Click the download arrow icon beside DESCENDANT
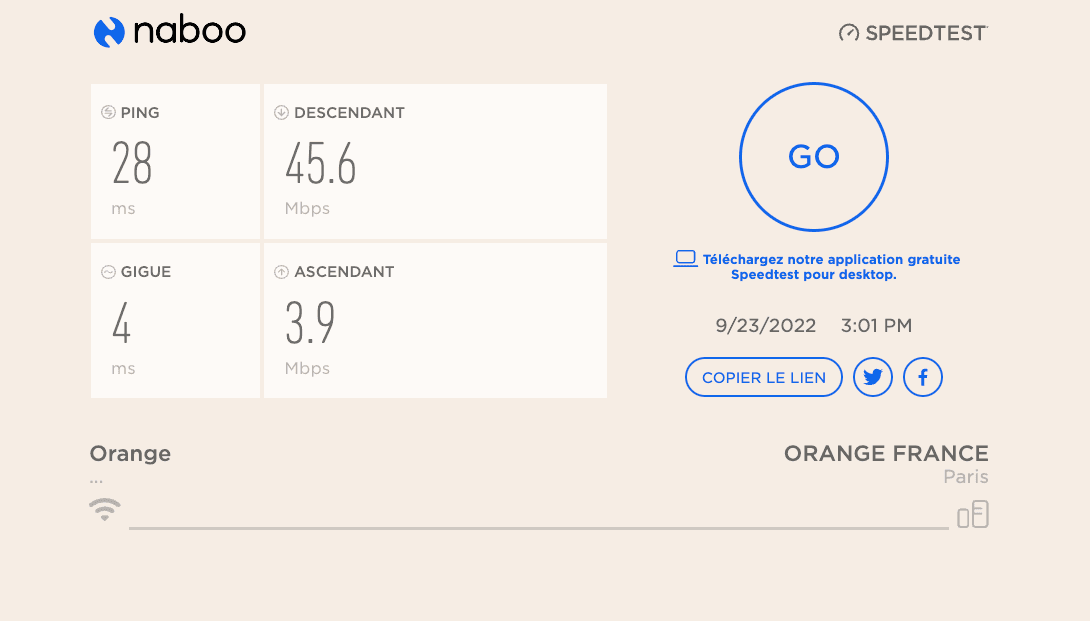Screen dimensions: 1090x621 coord(281,113)
